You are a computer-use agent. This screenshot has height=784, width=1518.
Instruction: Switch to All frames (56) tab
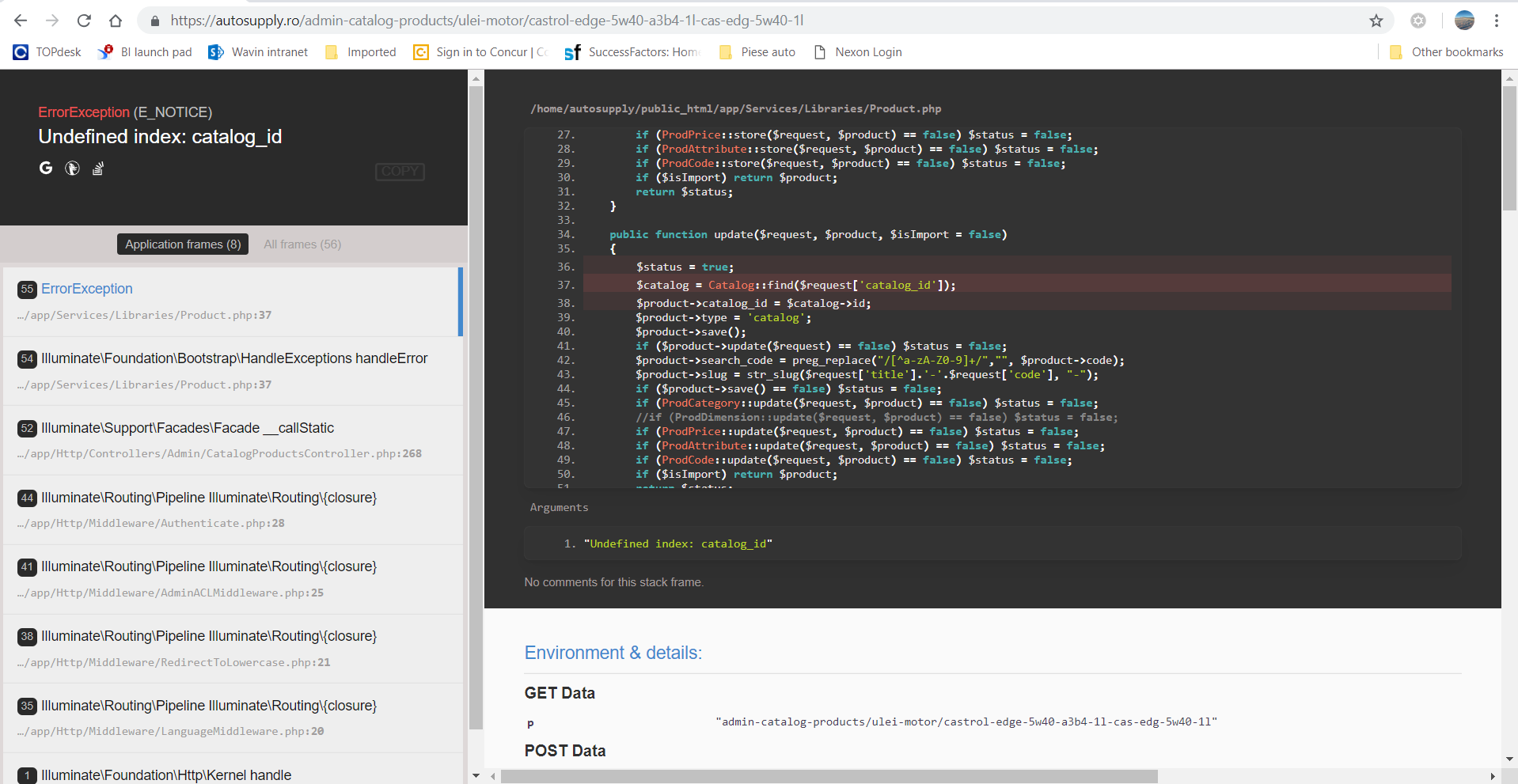[x=302, y=244]
